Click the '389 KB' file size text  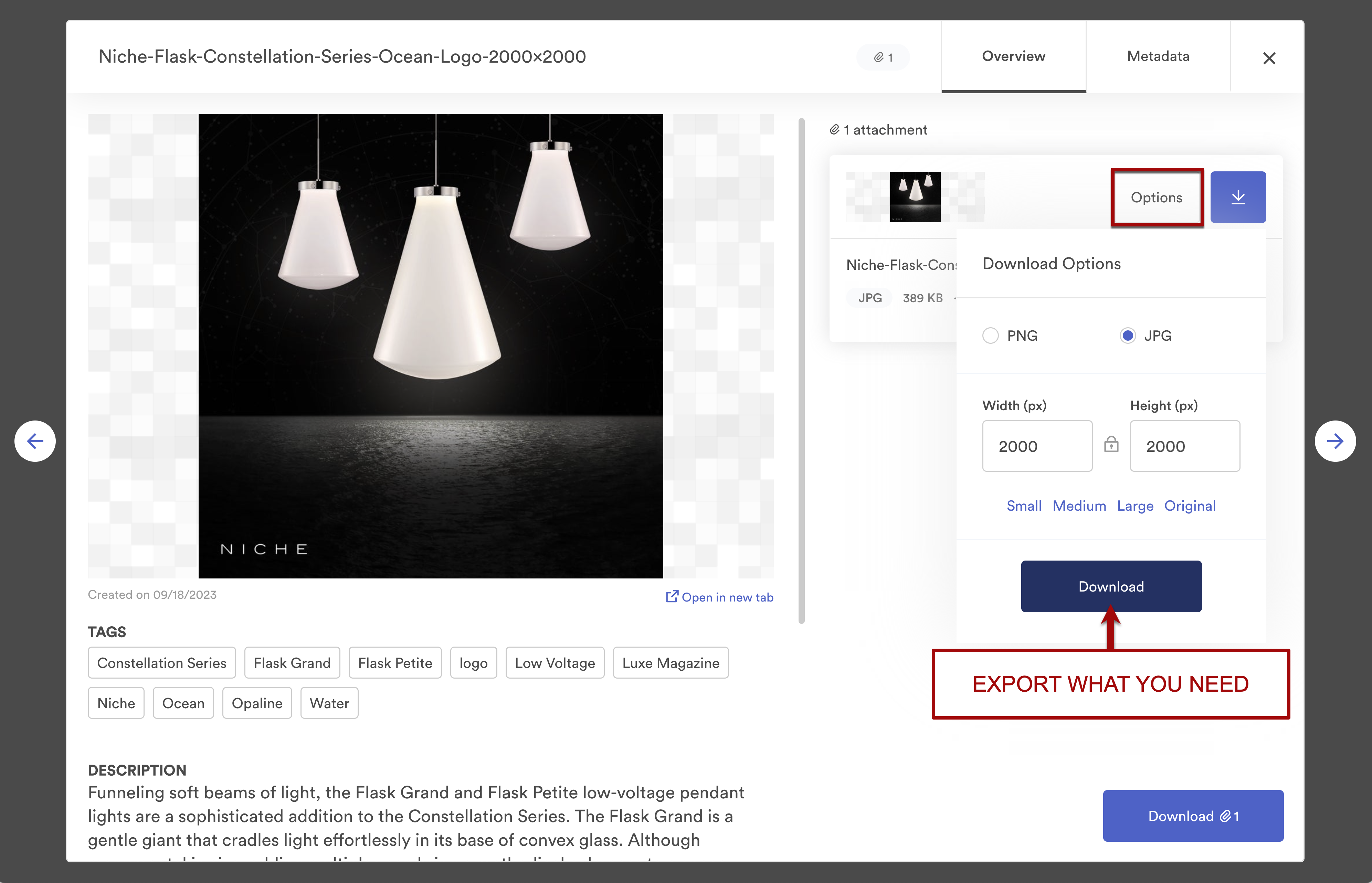coord(922,298)
